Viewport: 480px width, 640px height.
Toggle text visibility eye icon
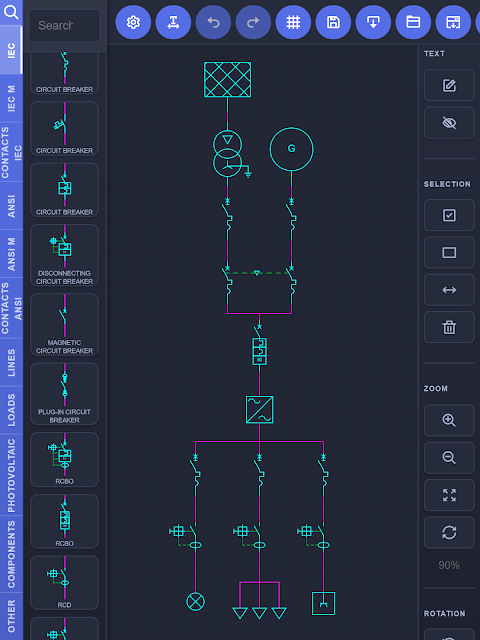click(449, 123)
